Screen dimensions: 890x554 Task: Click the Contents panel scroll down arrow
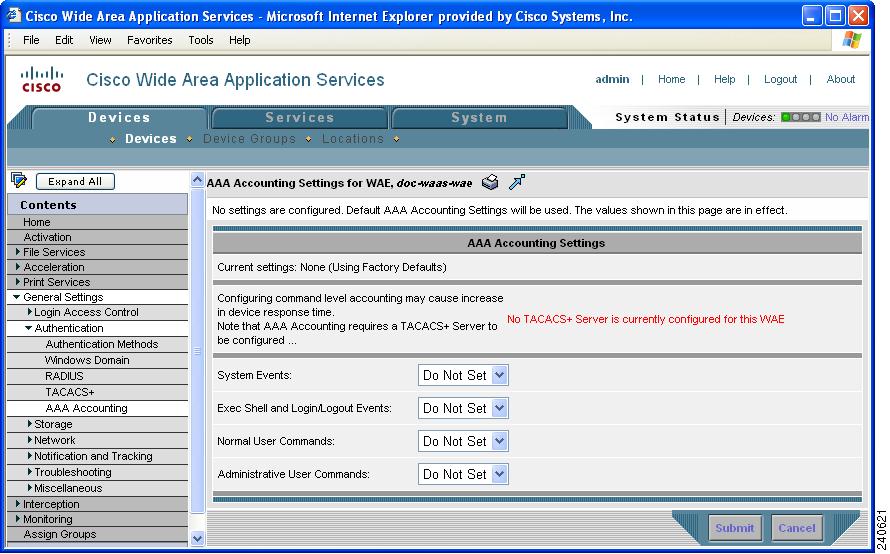(197, 538)
